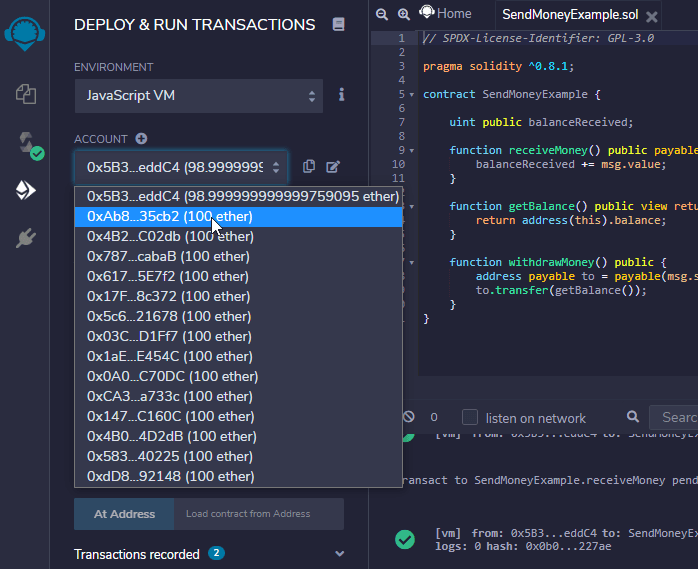This screenshot has width=698, height=569.
Task: Select account 0xdD8...92148
Action: pos(239,477)
